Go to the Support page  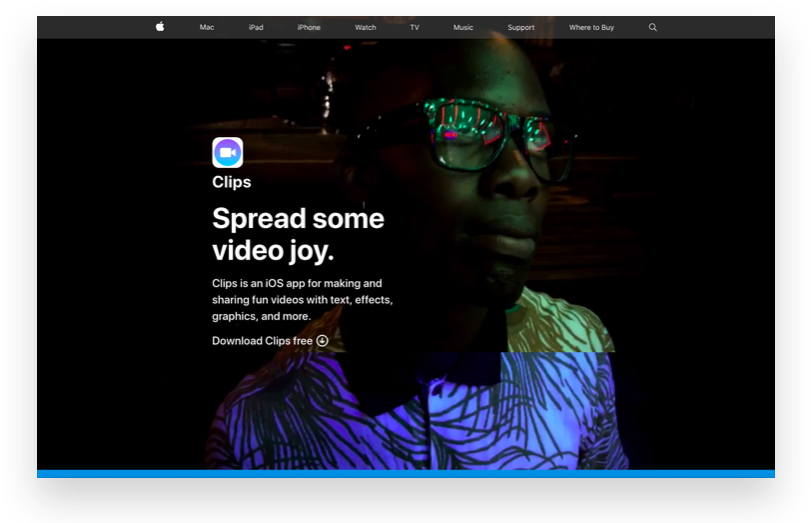click(x=521, y=27)
